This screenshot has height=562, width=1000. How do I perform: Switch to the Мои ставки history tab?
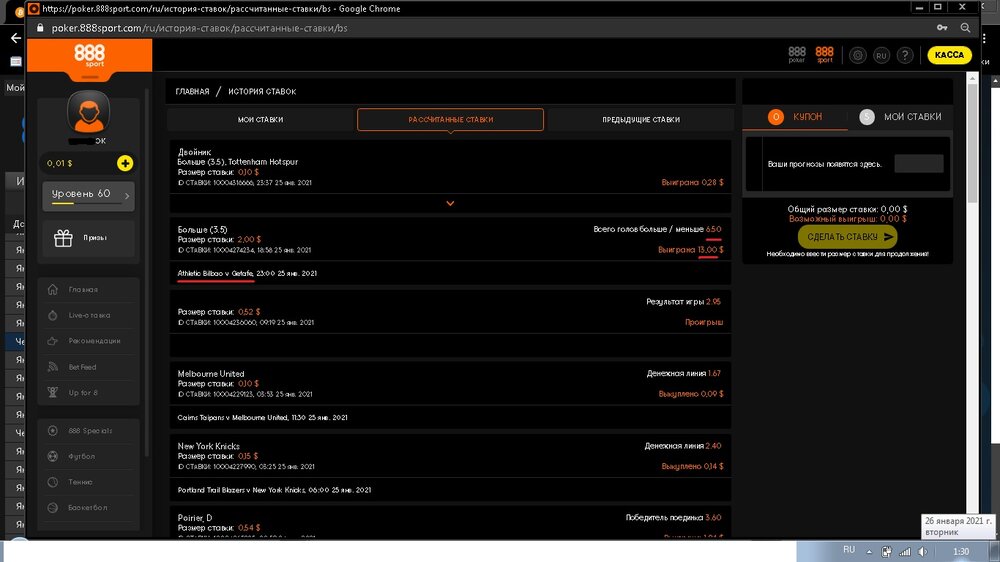(x=260, y=120)
